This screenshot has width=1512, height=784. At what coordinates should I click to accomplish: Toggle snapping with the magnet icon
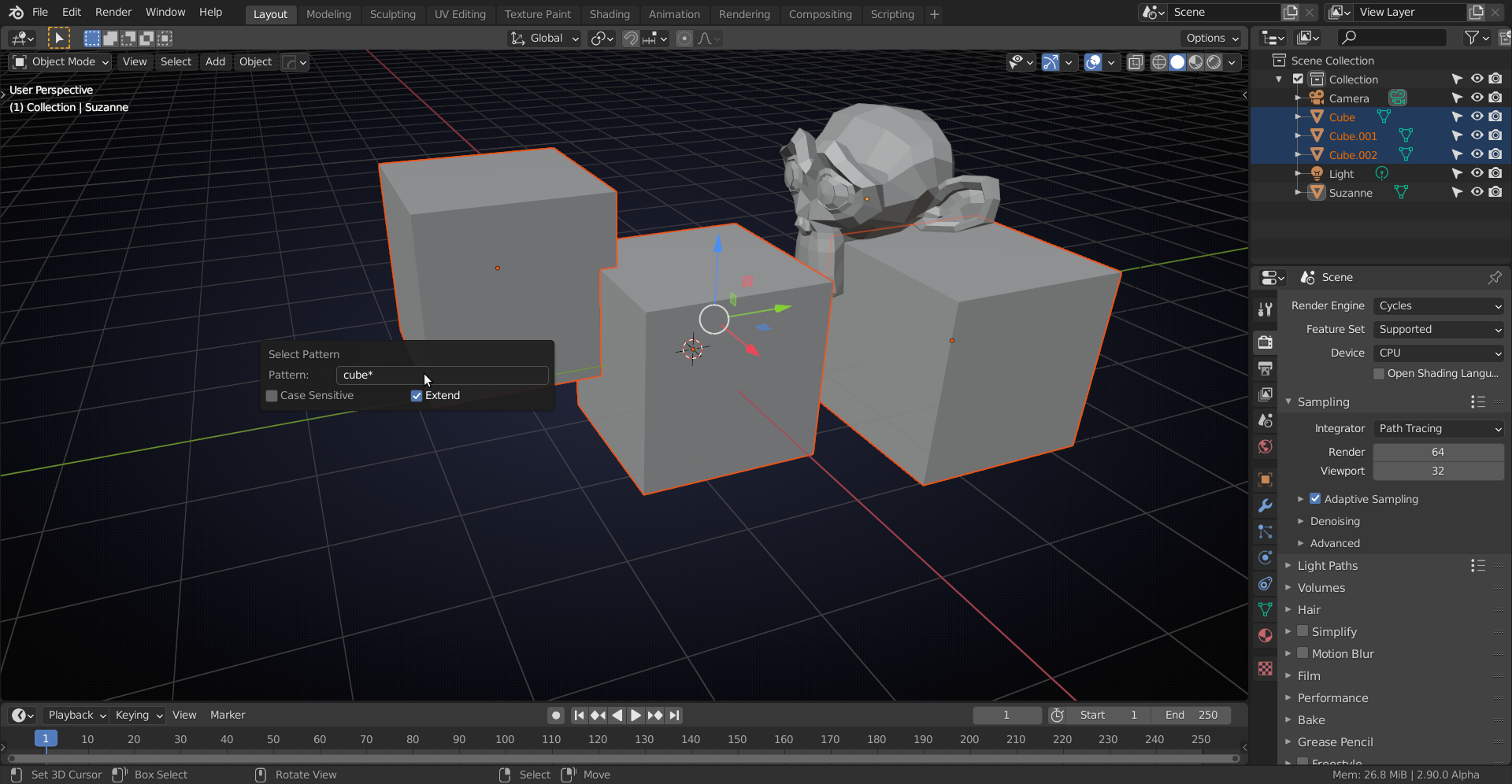tap(630, 38)
